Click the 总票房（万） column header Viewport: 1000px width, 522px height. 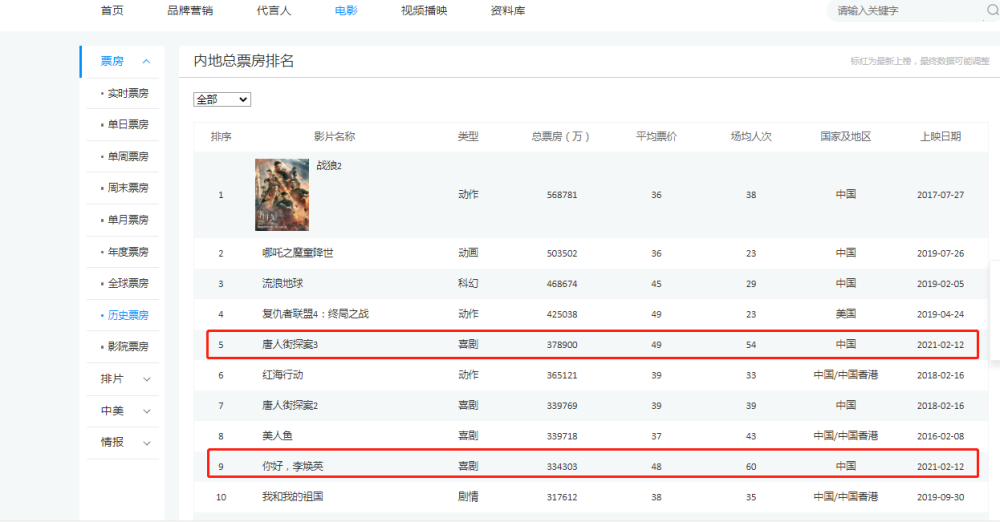tap(561, 137)
